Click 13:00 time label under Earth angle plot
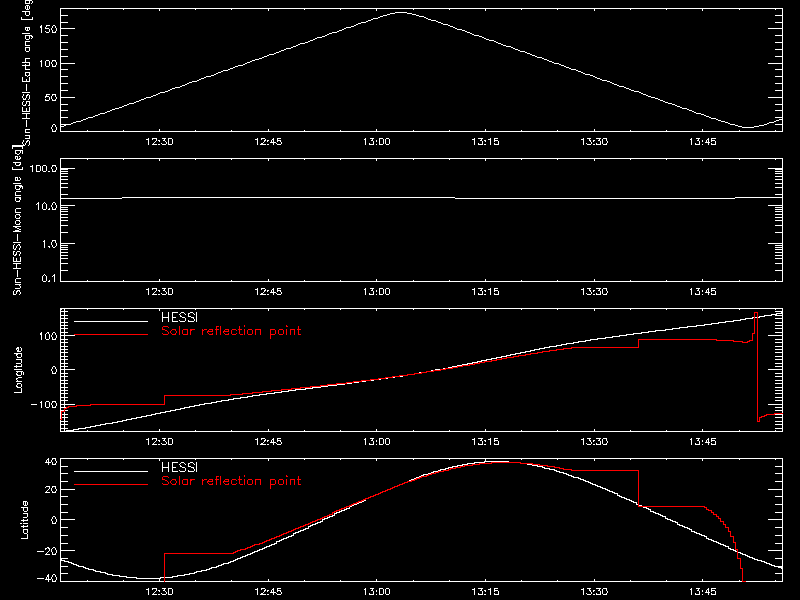Image resolution: width=800 pixels, height=600 pixels. point(377,142)
